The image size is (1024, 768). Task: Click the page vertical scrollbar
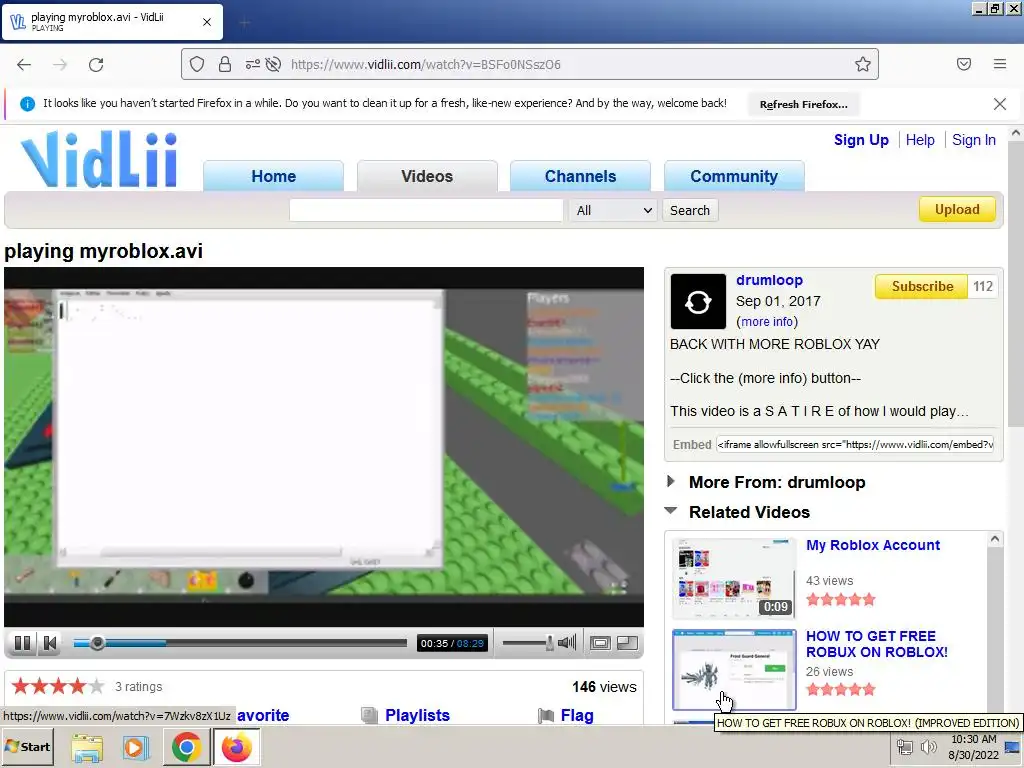click(x=1016, y=284)
